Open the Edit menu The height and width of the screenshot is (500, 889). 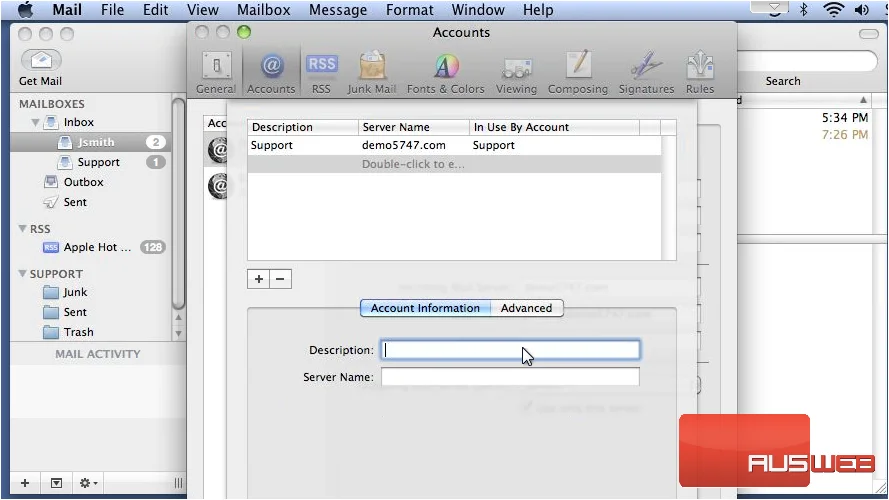coord(155,10)
